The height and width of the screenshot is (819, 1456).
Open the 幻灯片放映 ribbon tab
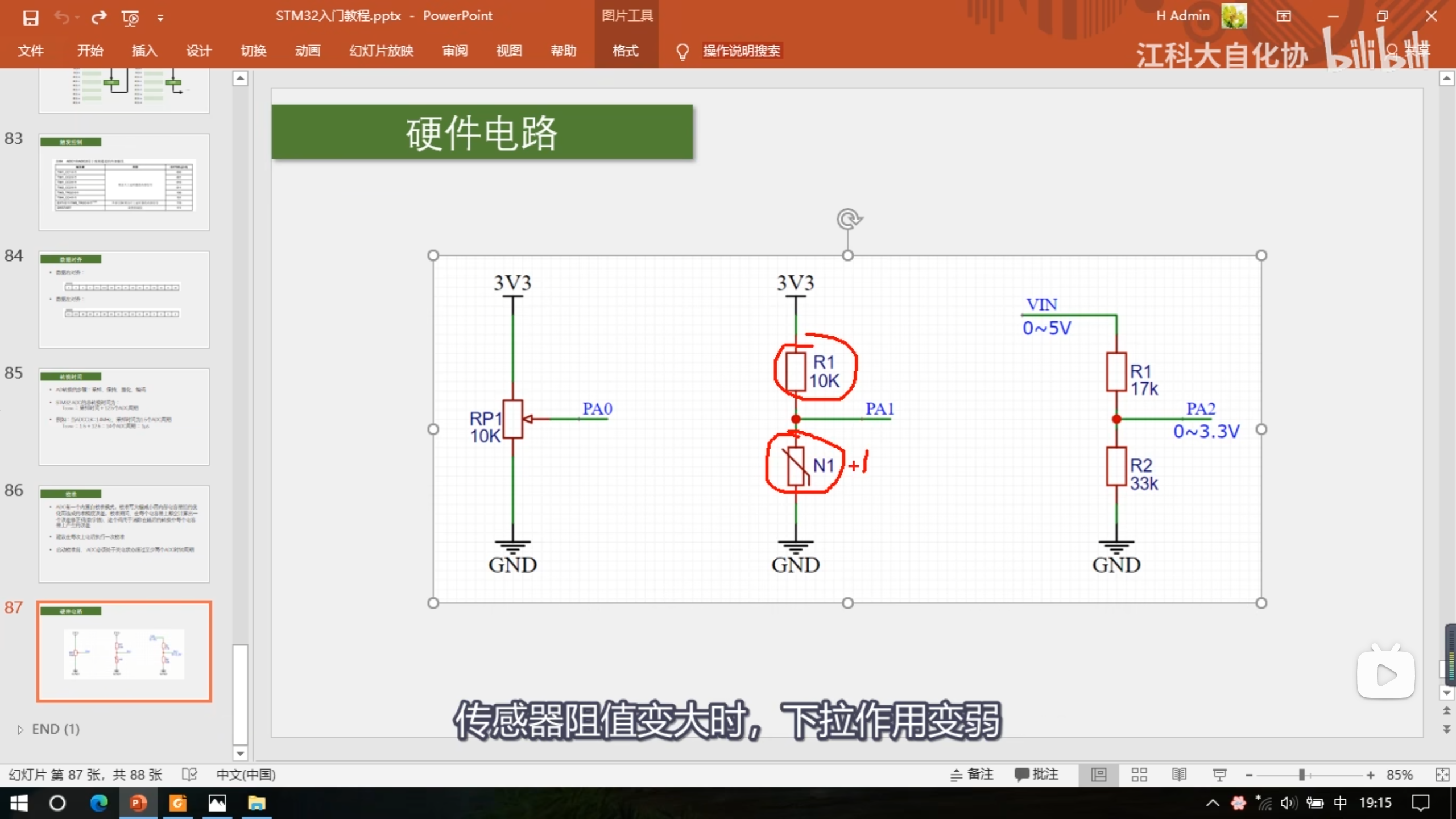coord(381,51)
